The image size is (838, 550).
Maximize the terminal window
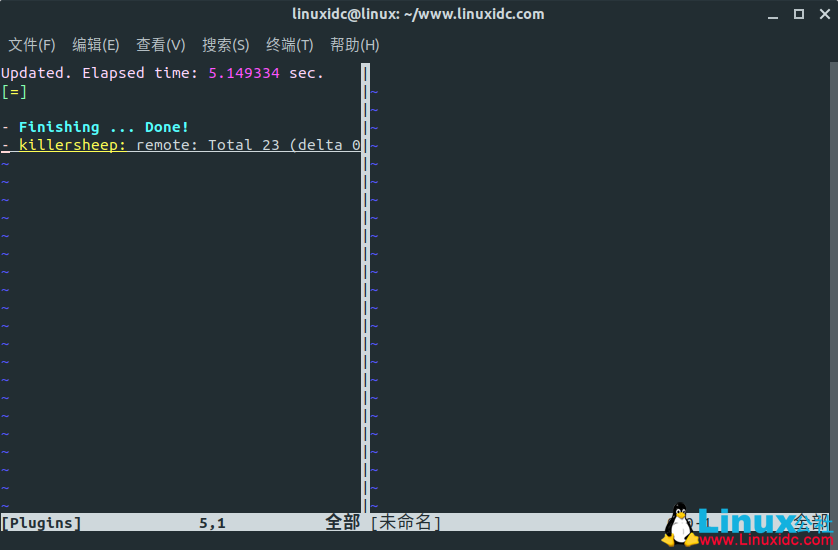click(799, 14)
